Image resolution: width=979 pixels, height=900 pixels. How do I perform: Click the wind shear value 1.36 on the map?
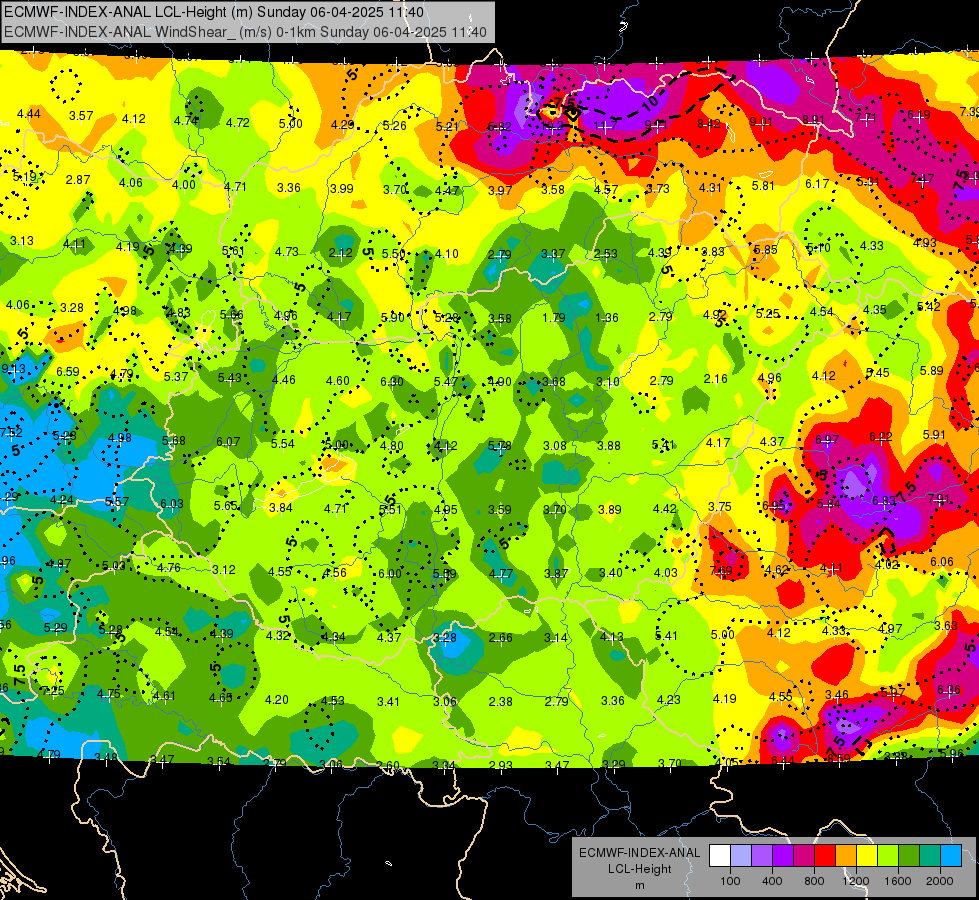(x=607, y=318)
